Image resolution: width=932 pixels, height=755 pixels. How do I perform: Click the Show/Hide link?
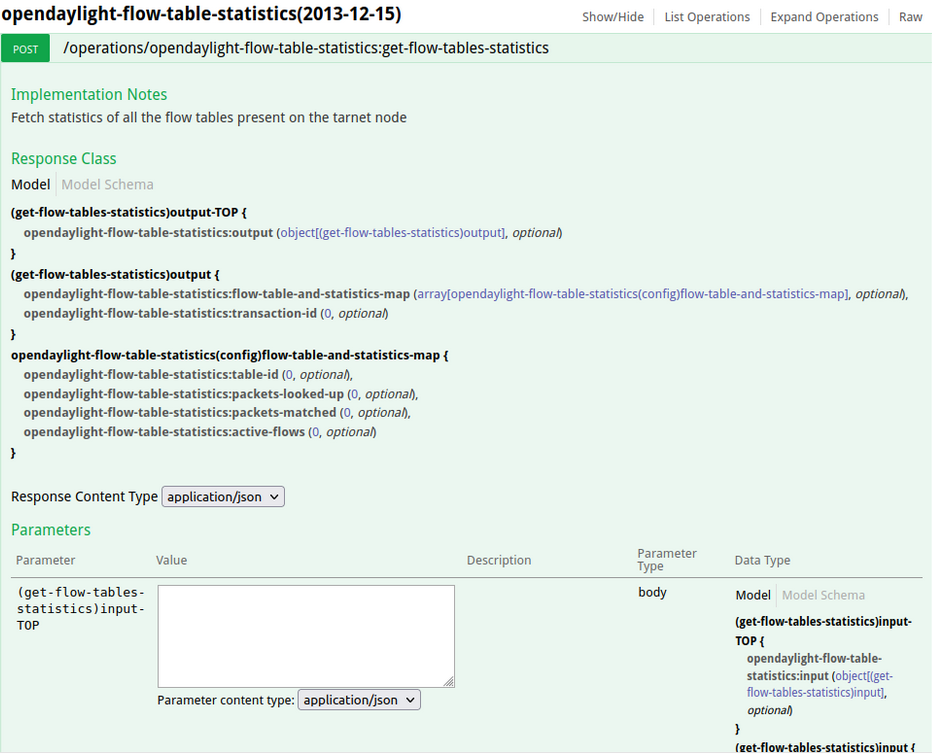[613, 17]
